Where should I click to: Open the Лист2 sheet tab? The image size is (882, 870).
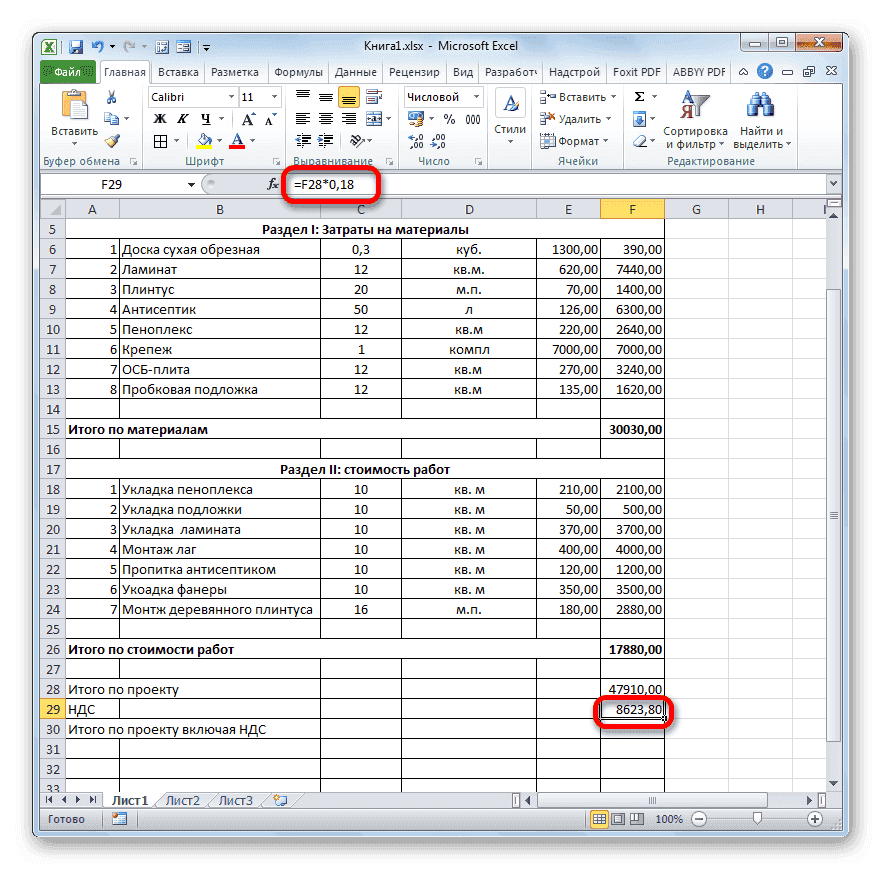pyautogui.click(x=183, y=800)
